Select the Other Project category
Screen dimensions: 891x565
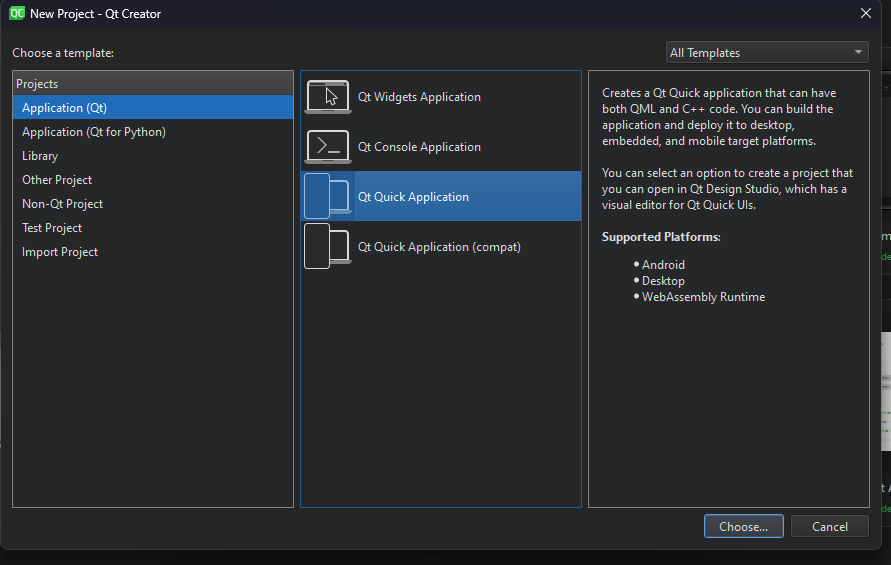click(x=153, y=180)
